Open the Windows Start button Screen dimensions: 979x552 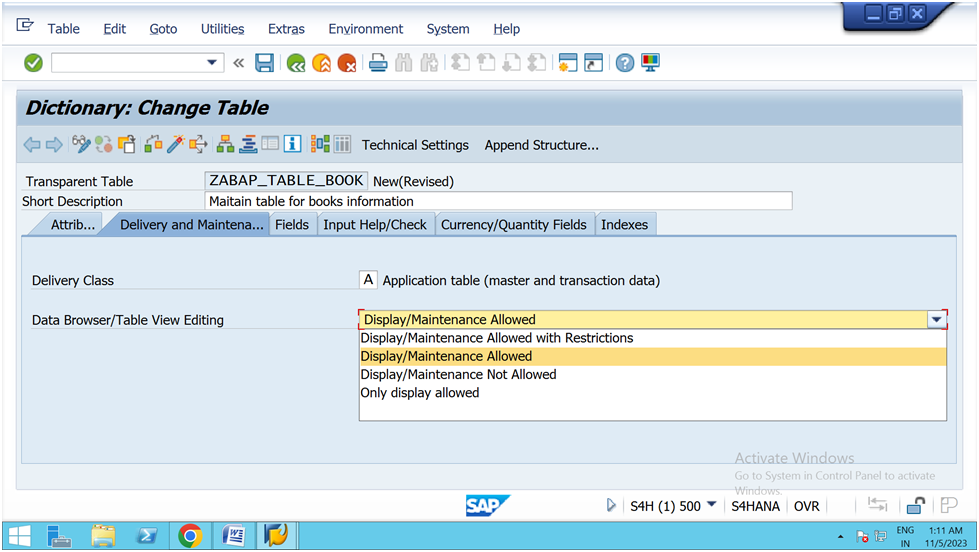(x=19, y=536)
